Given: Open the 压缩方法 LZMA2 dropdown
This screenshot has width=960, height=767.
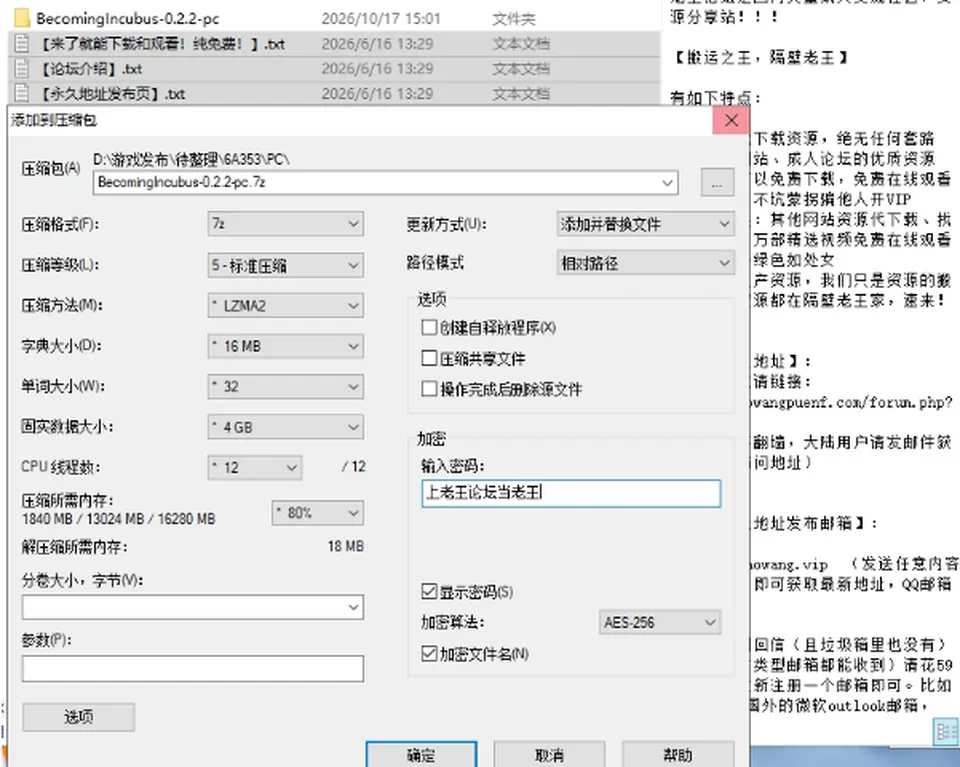Looking at the screenshot, I should click(285, 305).
